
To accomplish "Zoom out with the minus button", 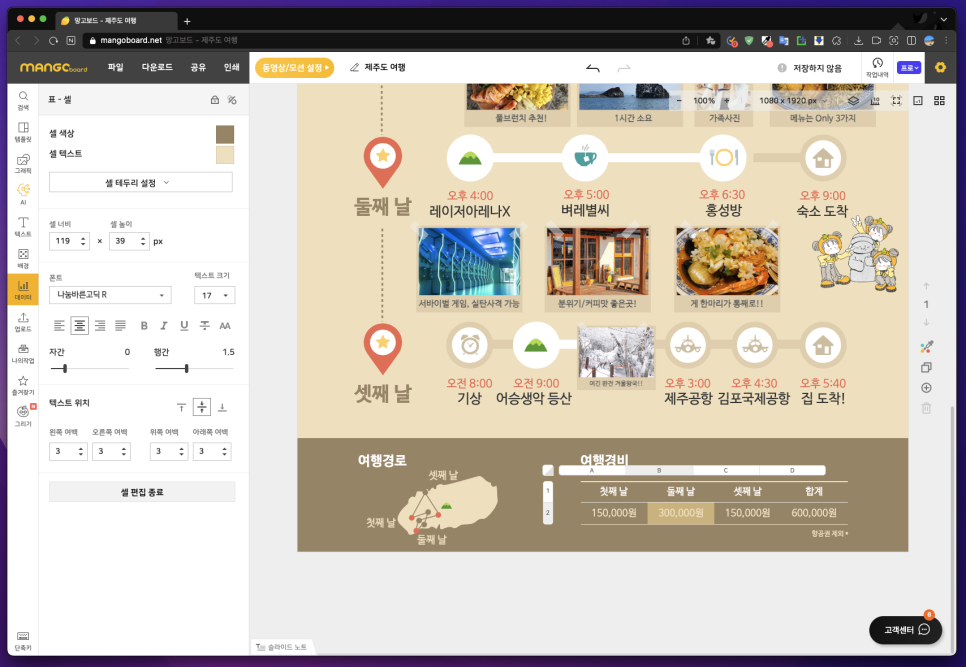I will point(680,100).
